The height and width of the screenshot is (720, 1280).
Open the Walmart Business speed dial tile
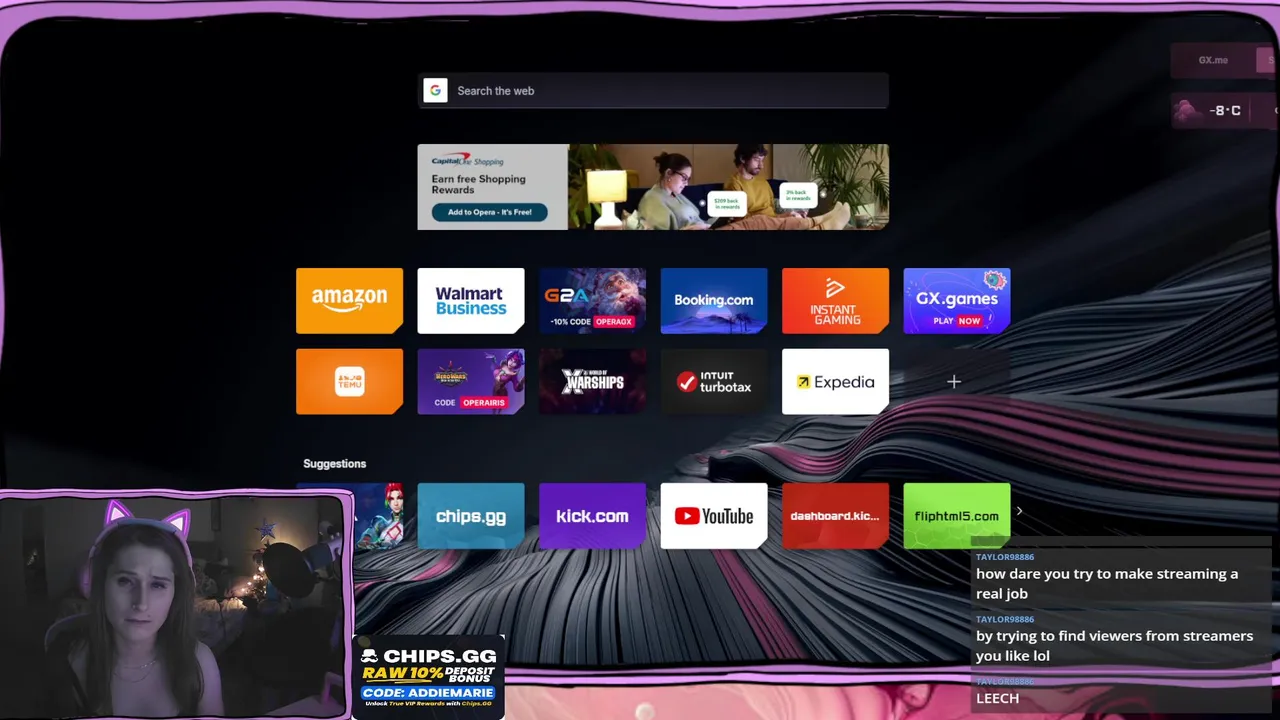(471, 300)
